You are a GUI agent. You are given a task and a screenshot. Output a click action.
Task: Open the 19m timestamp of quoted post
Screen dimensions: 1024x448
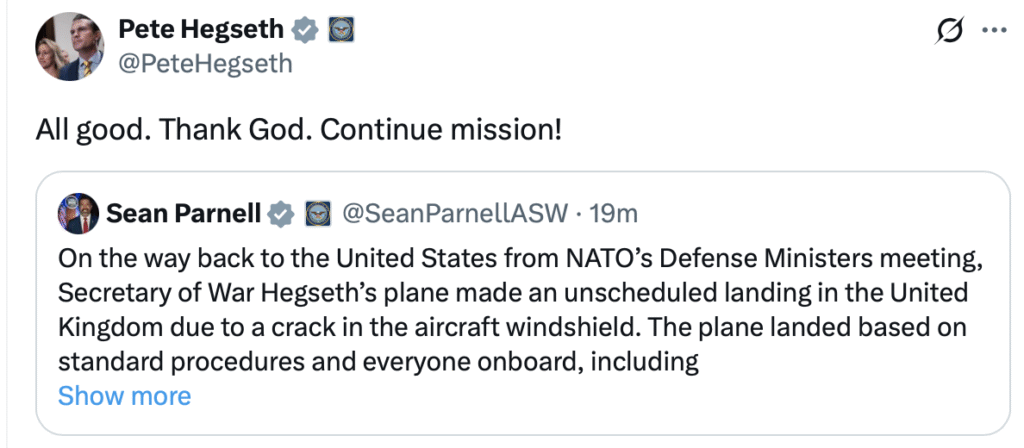click(x=613, y=213)
